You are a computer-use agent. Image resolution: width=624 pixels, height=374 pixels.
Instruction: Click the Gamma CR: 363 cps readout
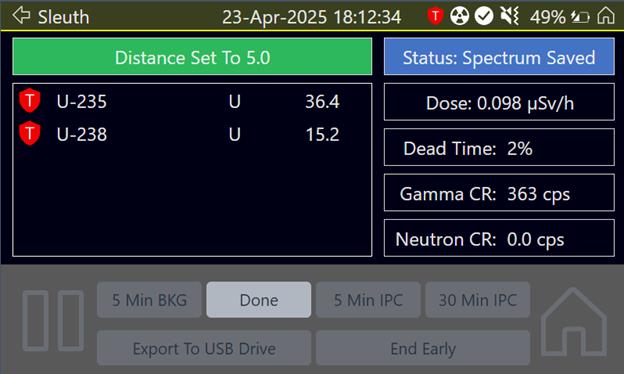point(499,193)
